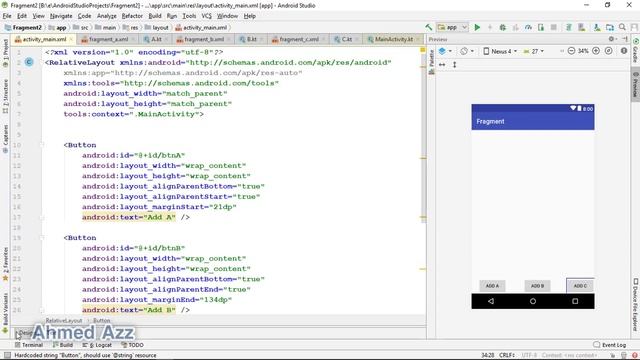Open the Nexus 4 device dropdown

(500, 51)
